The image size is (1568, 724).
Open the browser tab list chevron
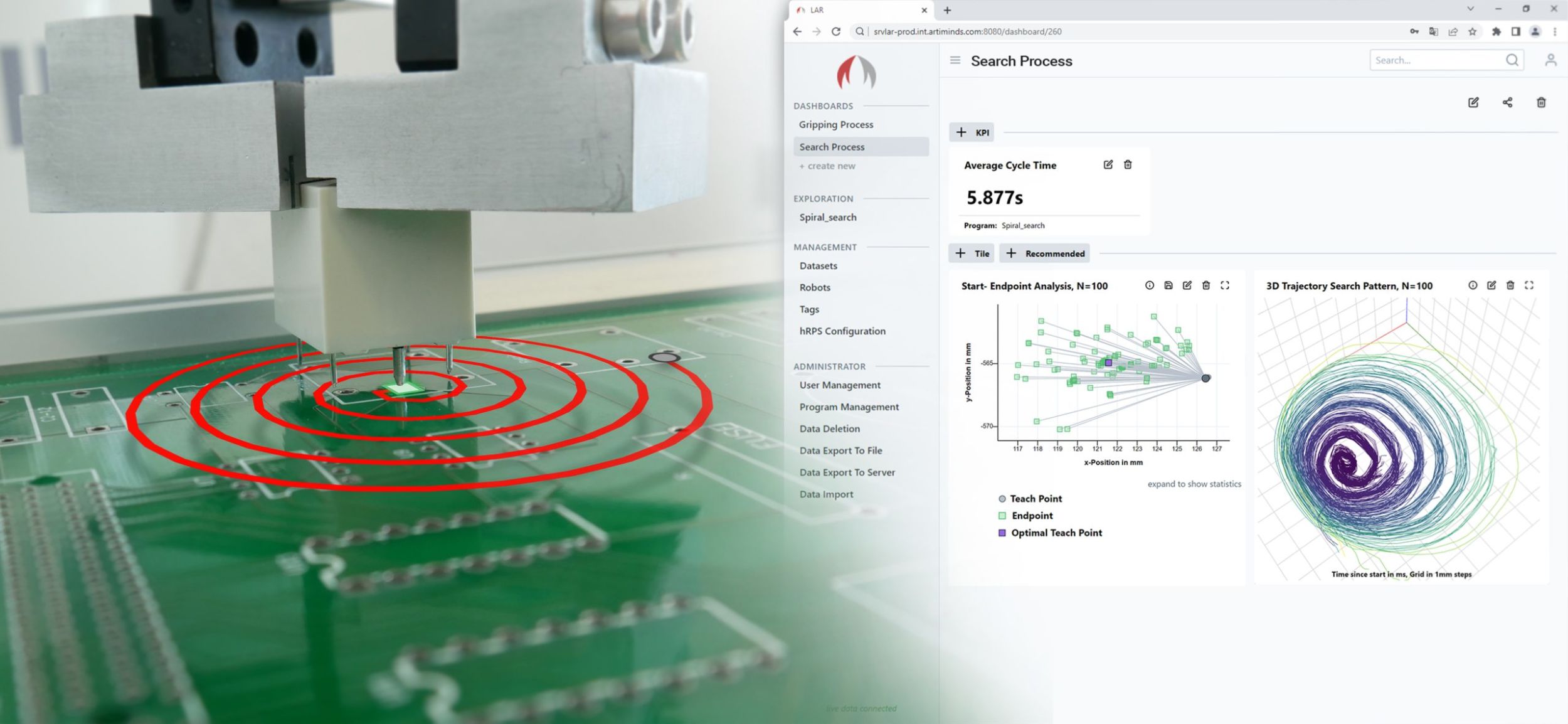(1470, 9)
